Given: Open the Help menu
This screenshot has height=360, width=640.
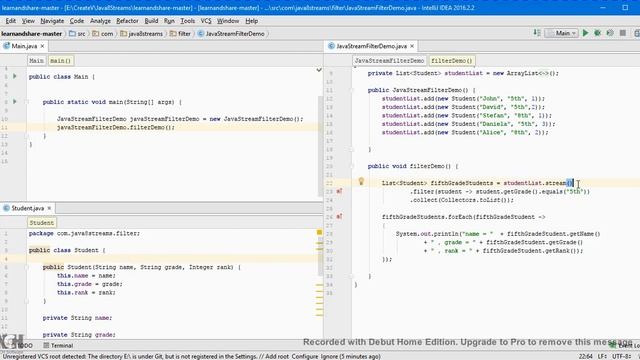Looking at the screenshot, I should pyautogui.click(x=251, y=21).
